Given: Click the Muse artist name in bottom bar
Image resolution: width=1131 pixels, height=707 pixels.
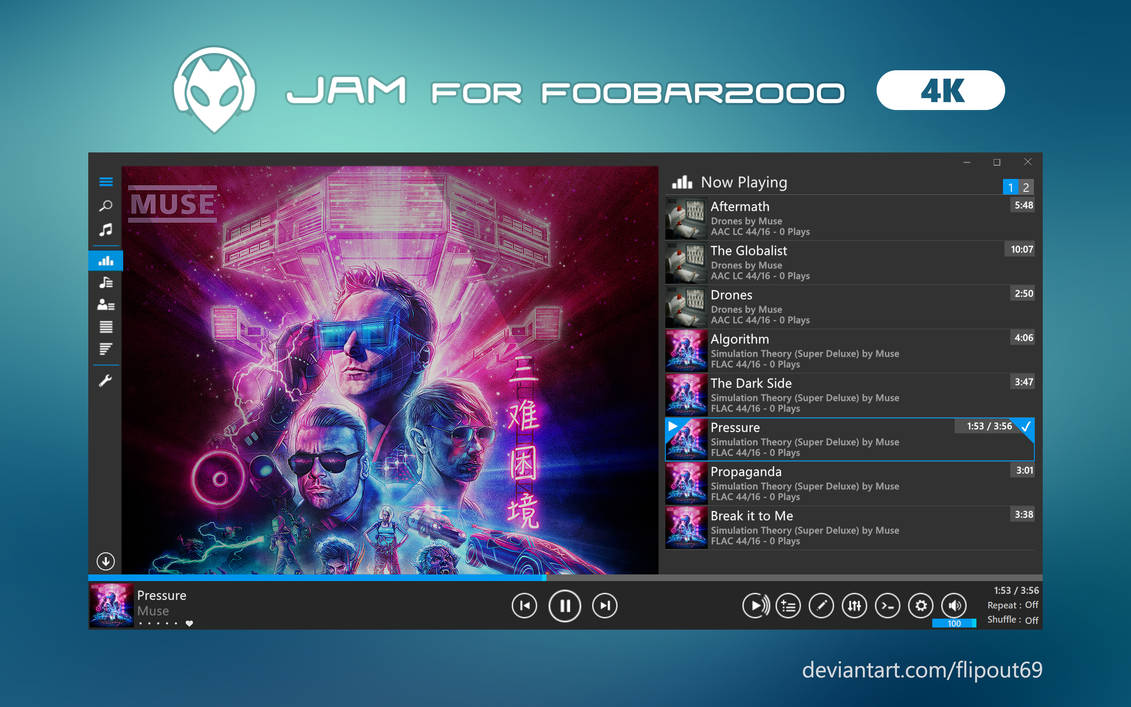Looking at the screenshot, I should coord(153,611).
